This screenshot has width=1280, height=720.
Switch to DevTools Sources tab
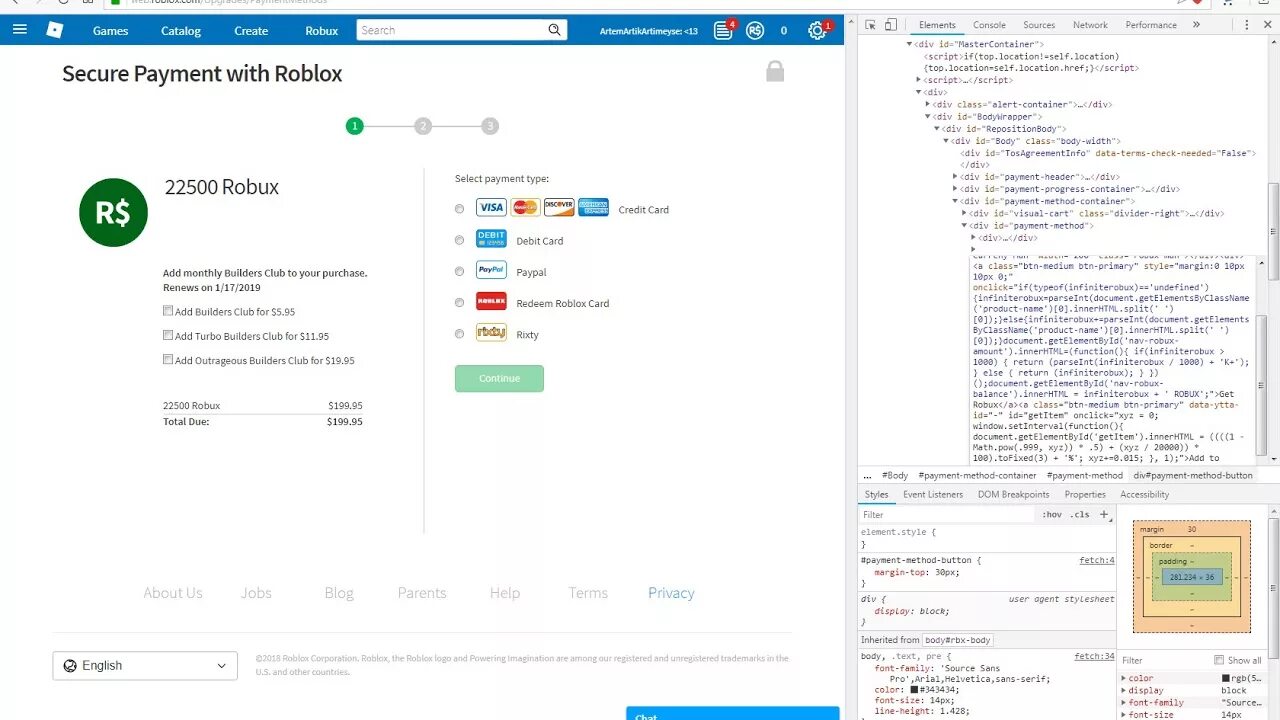click(x=1039, y=25)
